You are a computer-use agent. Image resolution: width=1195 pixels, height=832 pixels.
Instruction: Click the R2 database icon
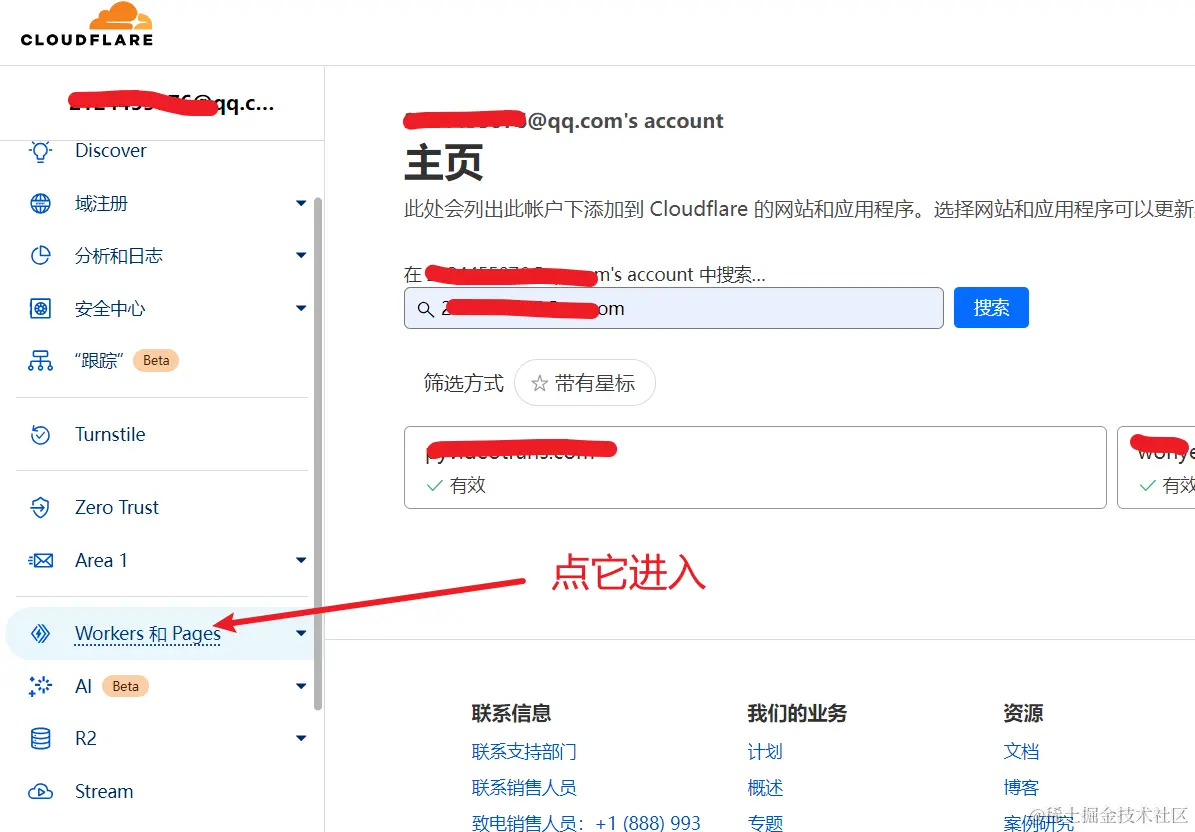[x=40, y=738]
